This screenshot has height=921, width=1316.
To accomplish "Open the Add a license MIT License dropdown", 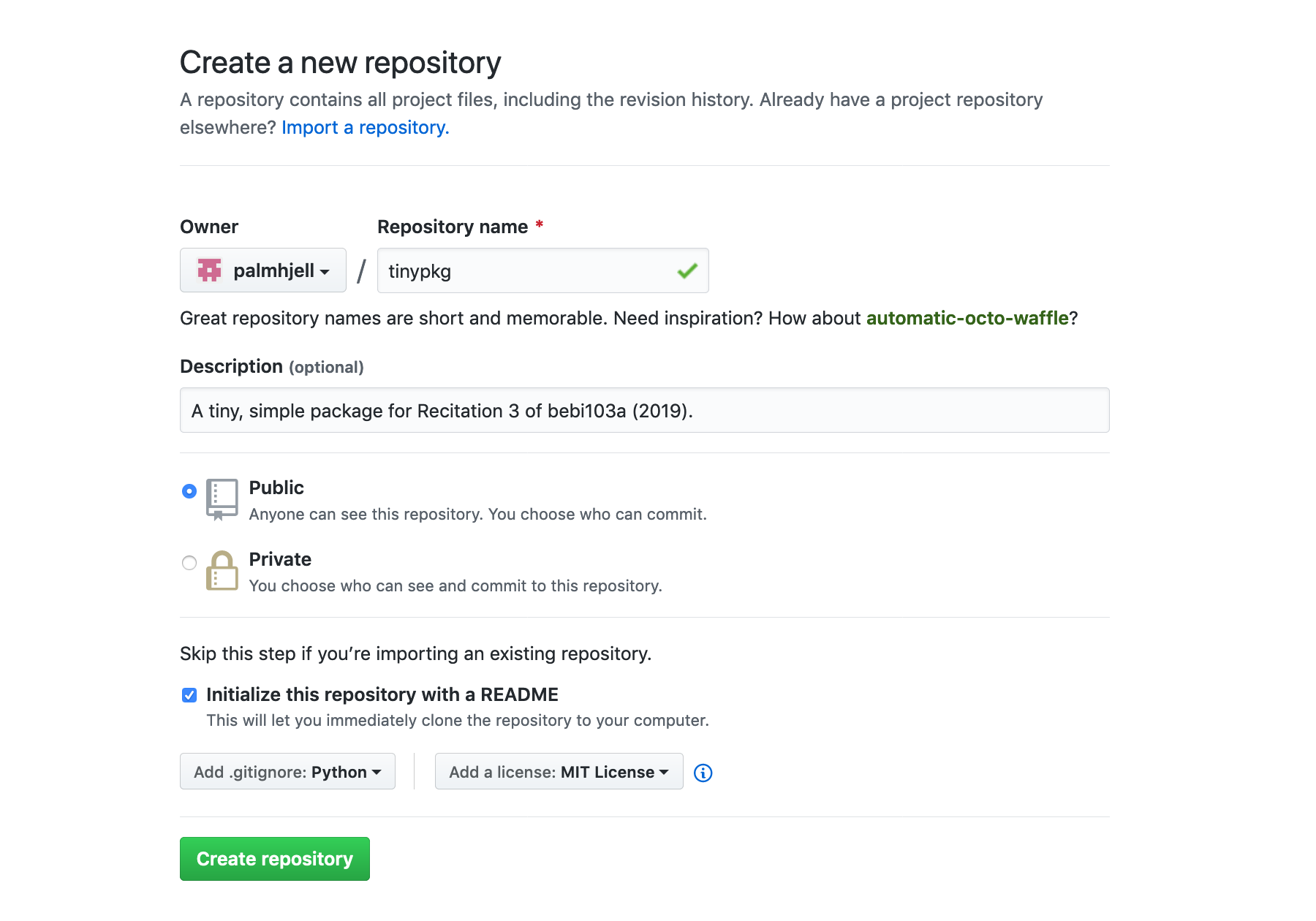I will (559, 771).
